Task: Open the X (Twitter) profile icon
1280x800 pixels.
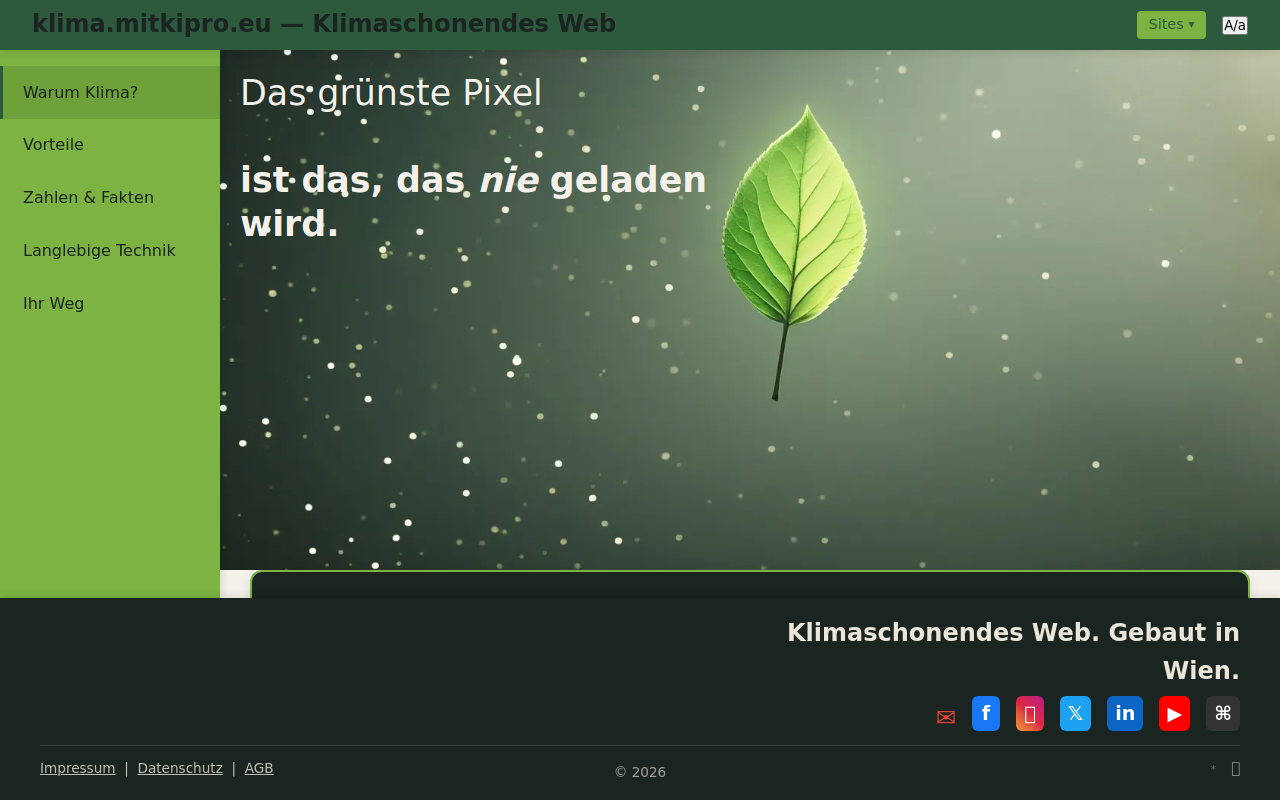Action: 1075,713
